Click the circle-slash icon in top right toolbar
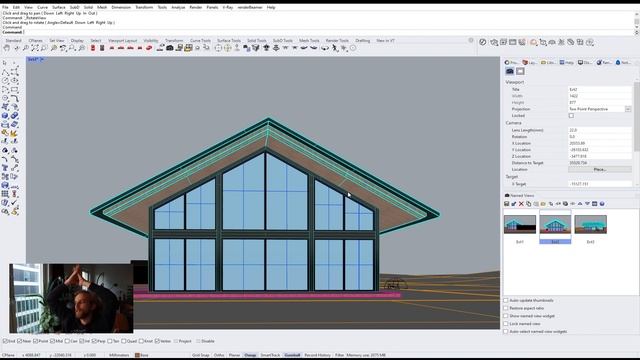 click(483, 42)
